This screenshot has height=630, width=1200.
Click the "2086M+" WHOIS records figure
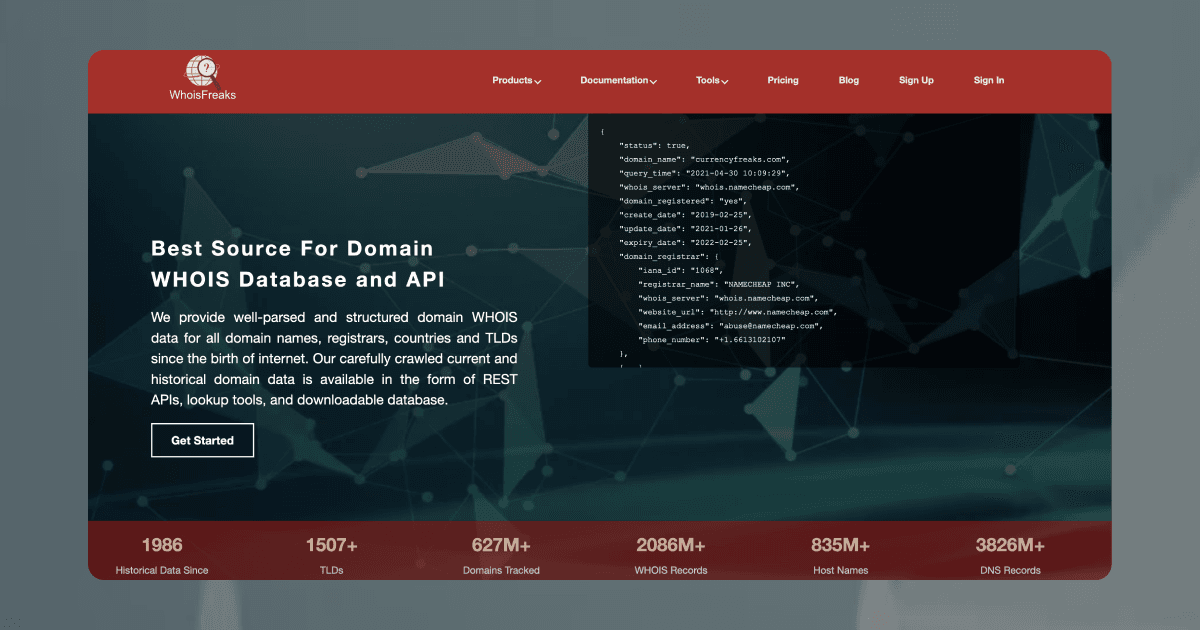[x=671, y=545]
